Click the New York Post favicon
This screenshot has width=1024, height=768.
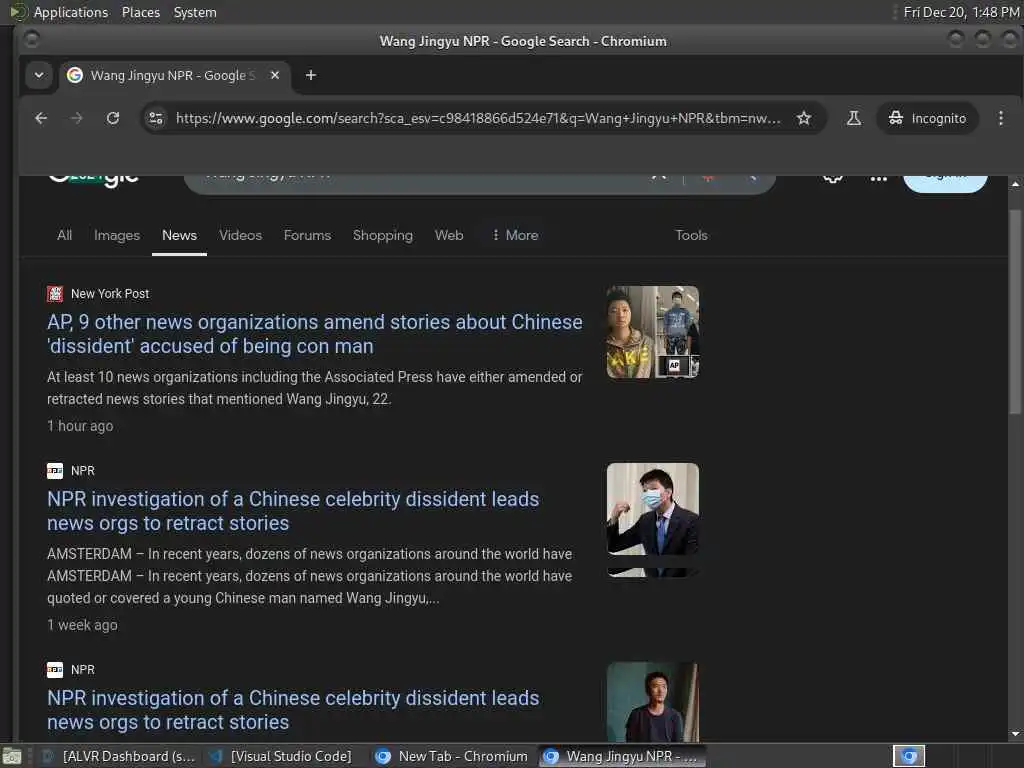55,294
